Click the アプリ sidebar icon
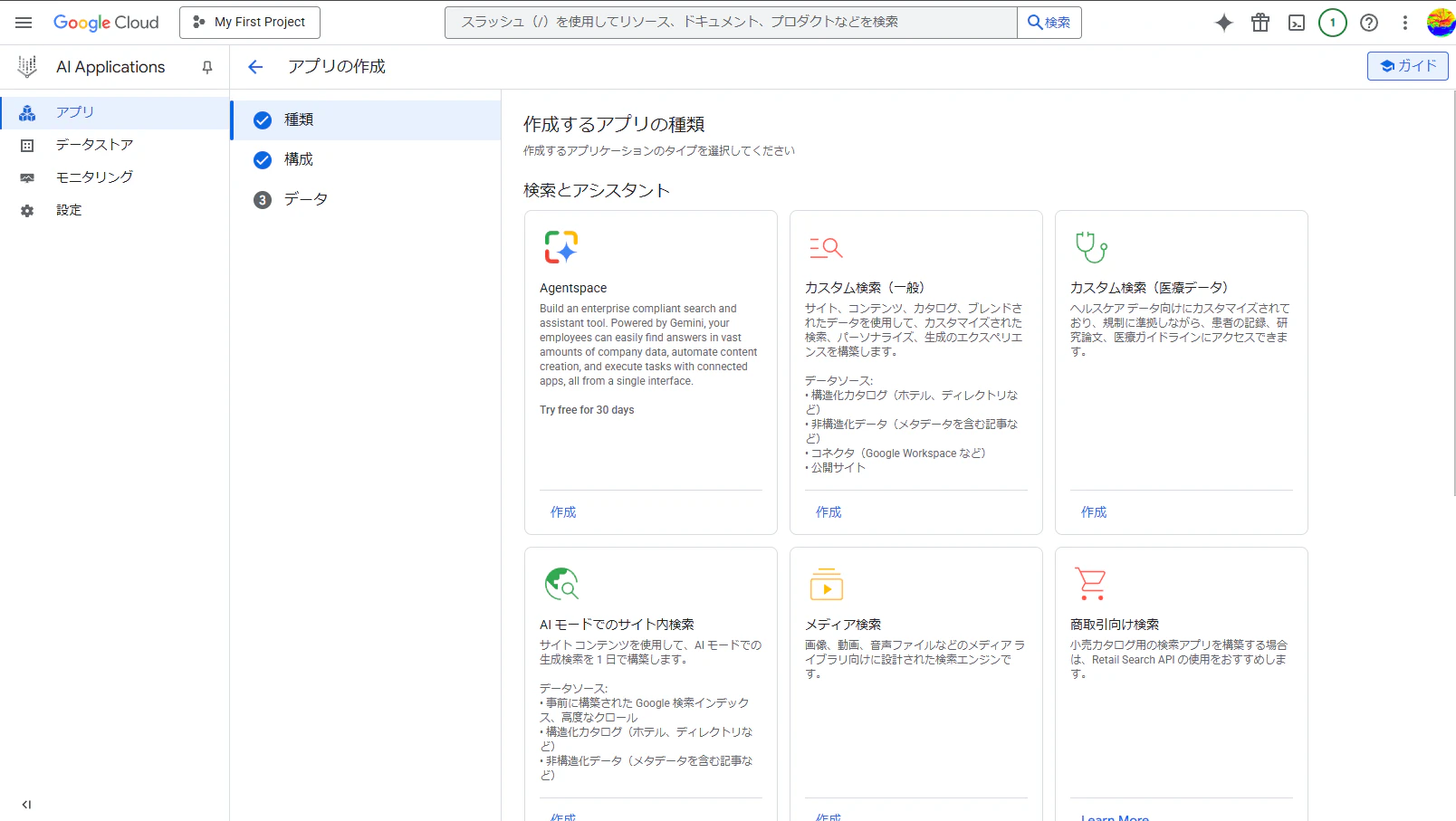 (27, 113)
